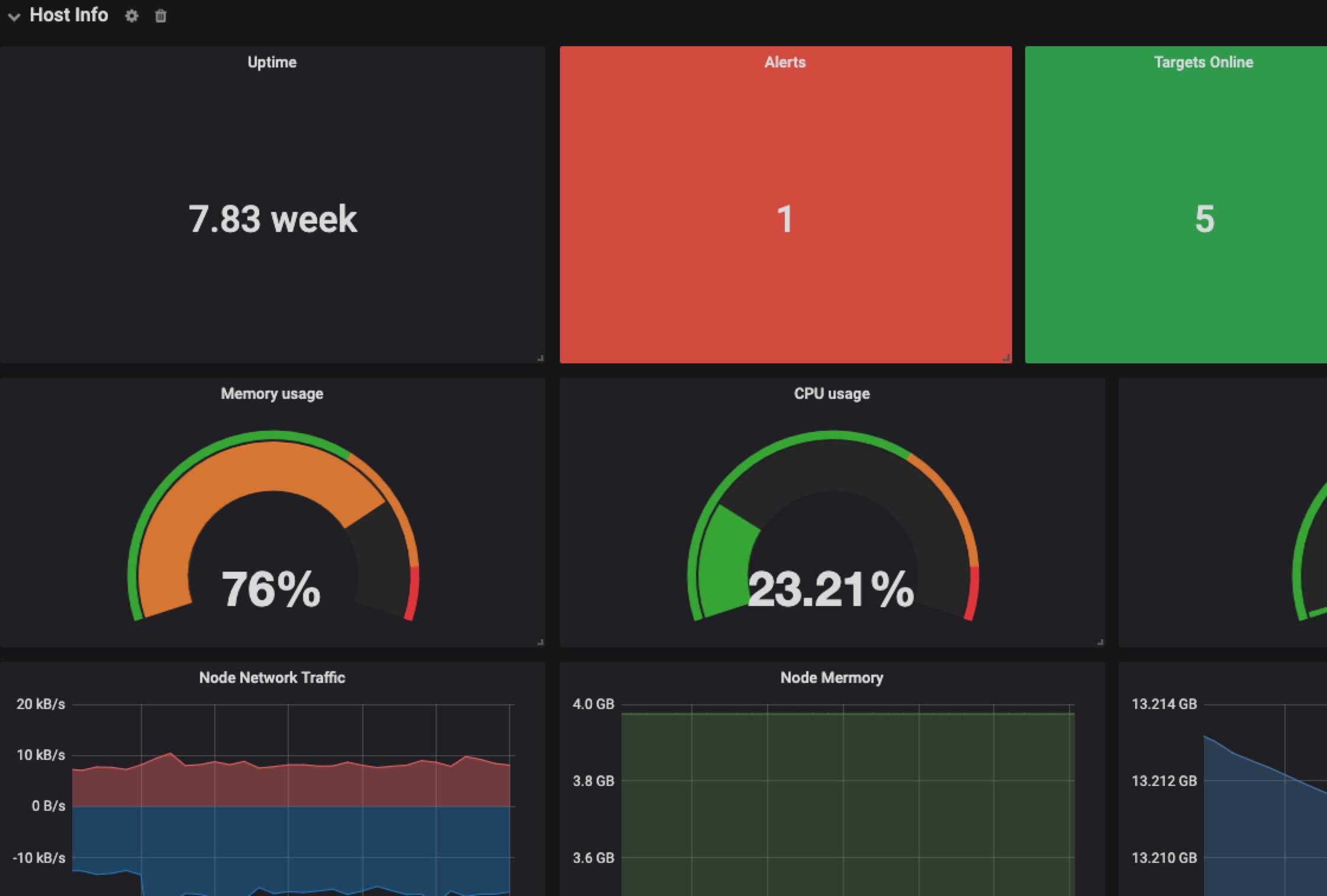Screen dimensions: 1327x896
Task: Click the Memory usage panel resize handle
Action: [x=540, y=641]
